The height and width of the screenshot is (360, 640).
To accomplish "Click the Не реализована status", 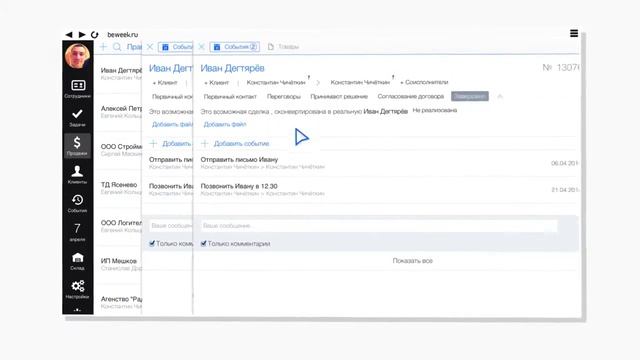I will coord(435,110).
